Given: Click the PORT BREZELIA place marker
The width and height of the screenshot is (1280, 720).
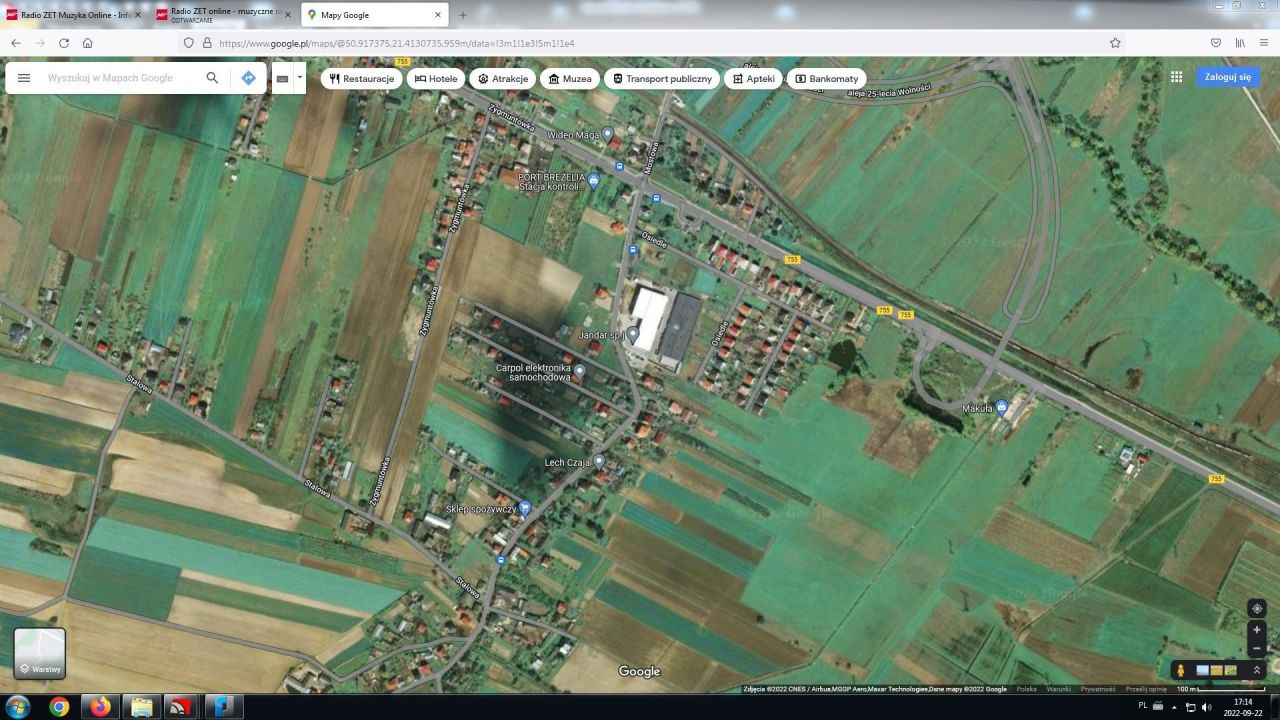Looking at the screenshot, I should pos(593,181).
